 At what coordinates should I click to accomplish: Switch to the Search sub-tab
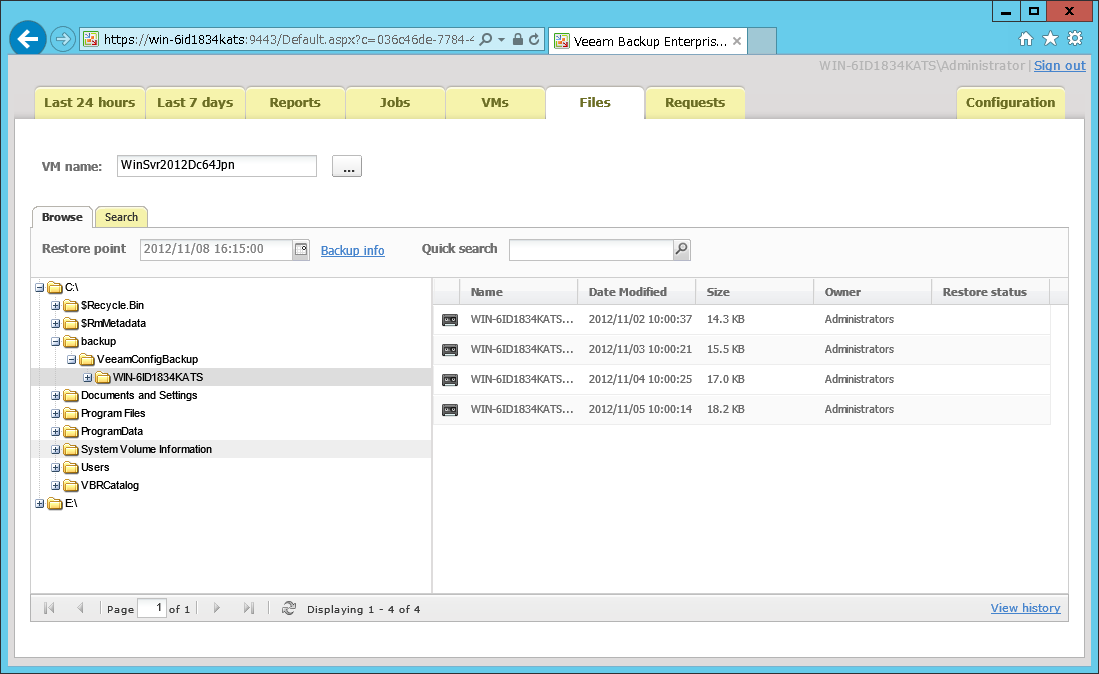point(121,217)
